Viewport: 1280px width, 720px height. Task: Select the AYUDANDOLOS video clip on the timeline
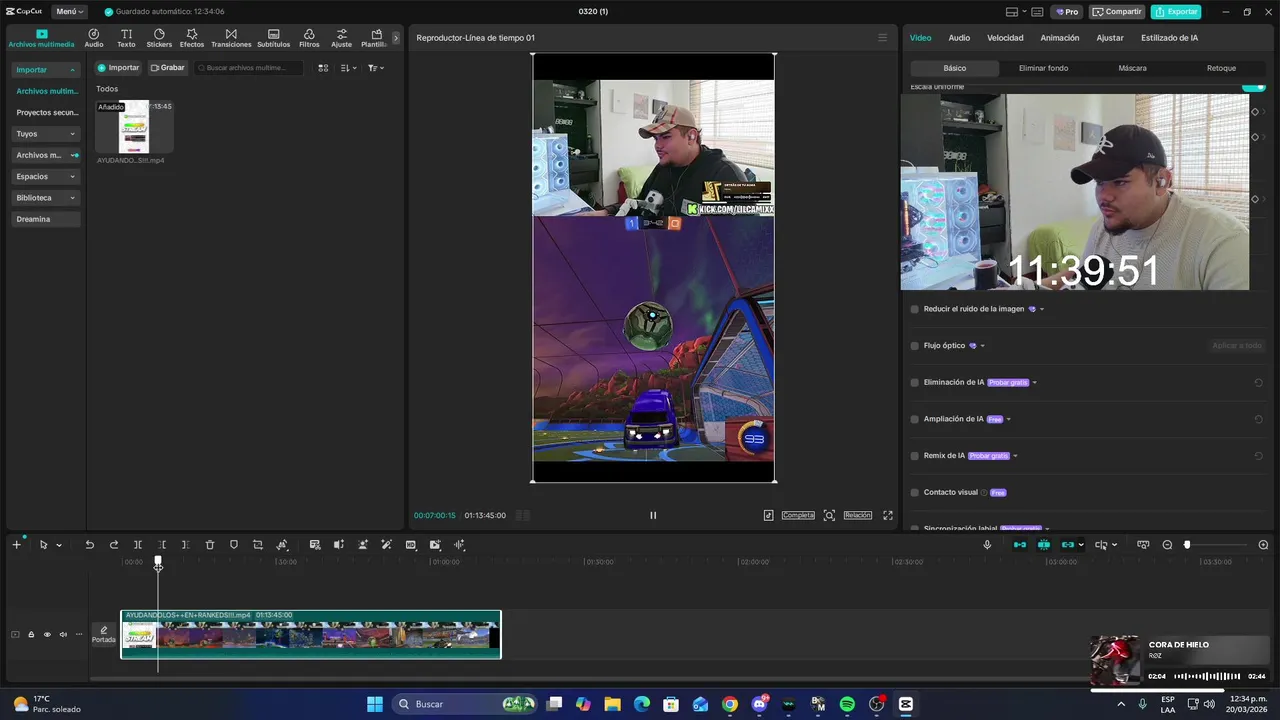pos(311,634)
